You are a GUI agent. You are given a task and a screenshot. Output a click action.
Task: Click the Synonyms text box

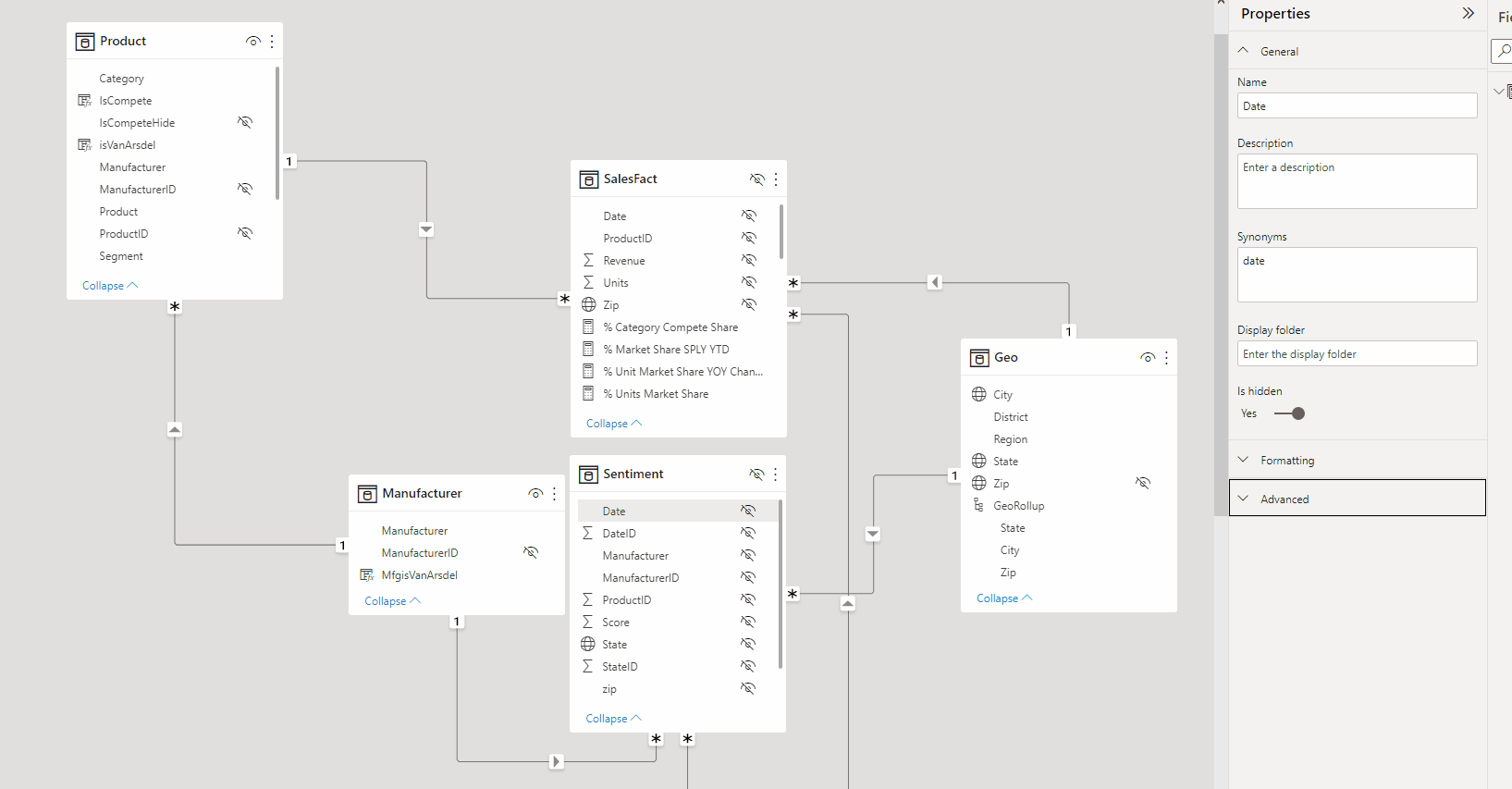click(x=1357, y=275)
